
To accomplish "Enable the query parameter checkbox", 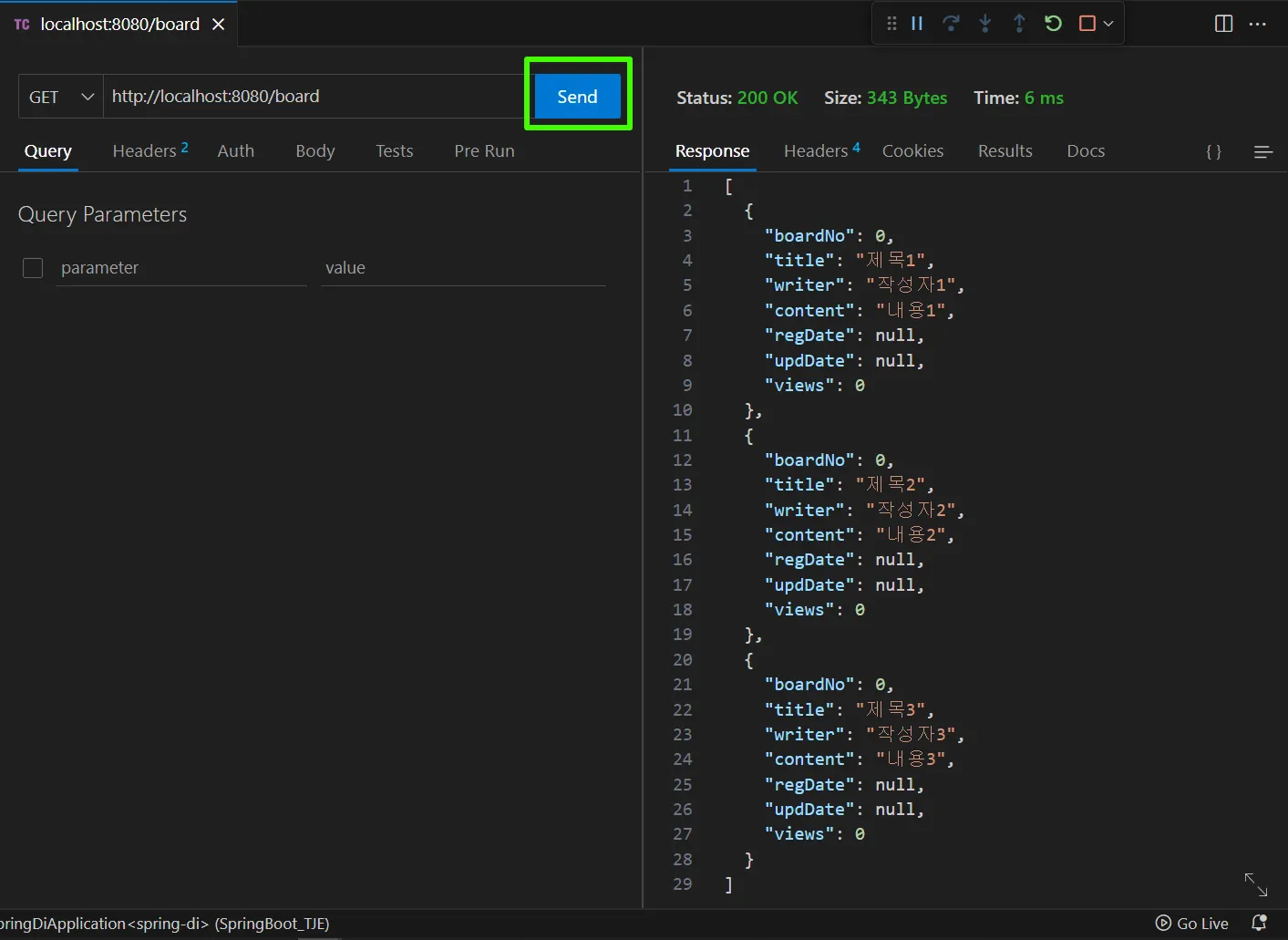I will 33,268.
